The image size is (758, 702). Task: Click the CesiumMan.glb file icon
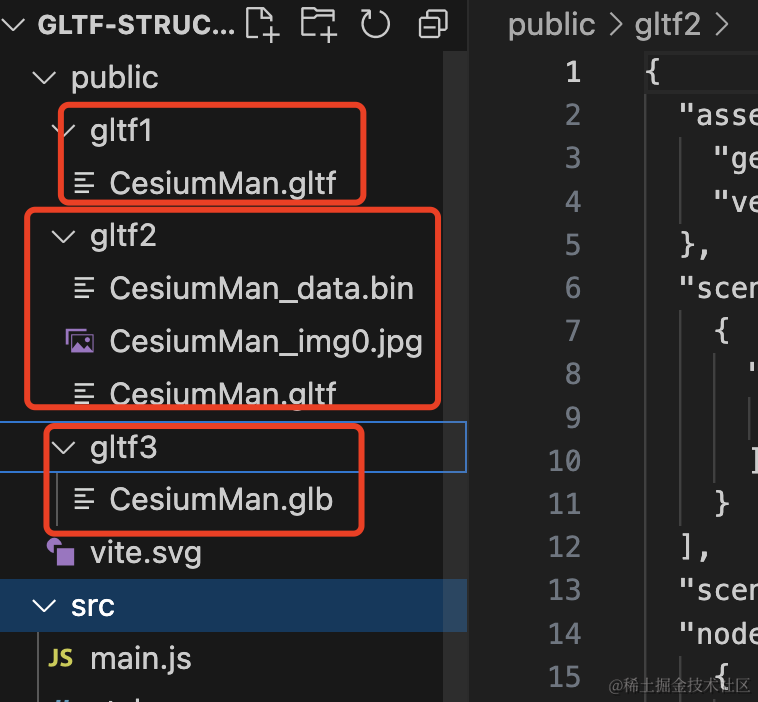coord(84,499)
